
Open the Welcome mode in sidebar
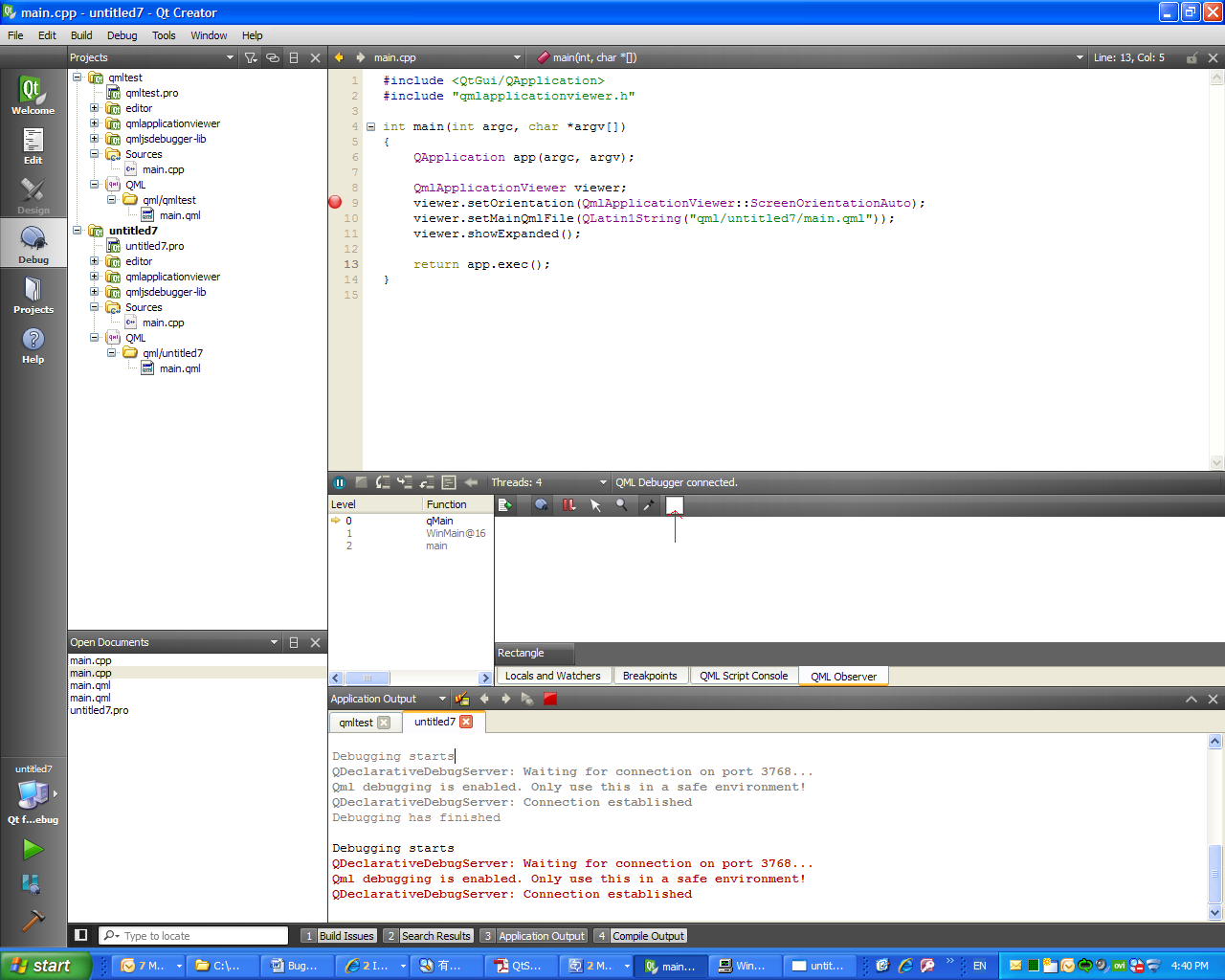coord(33,95)
